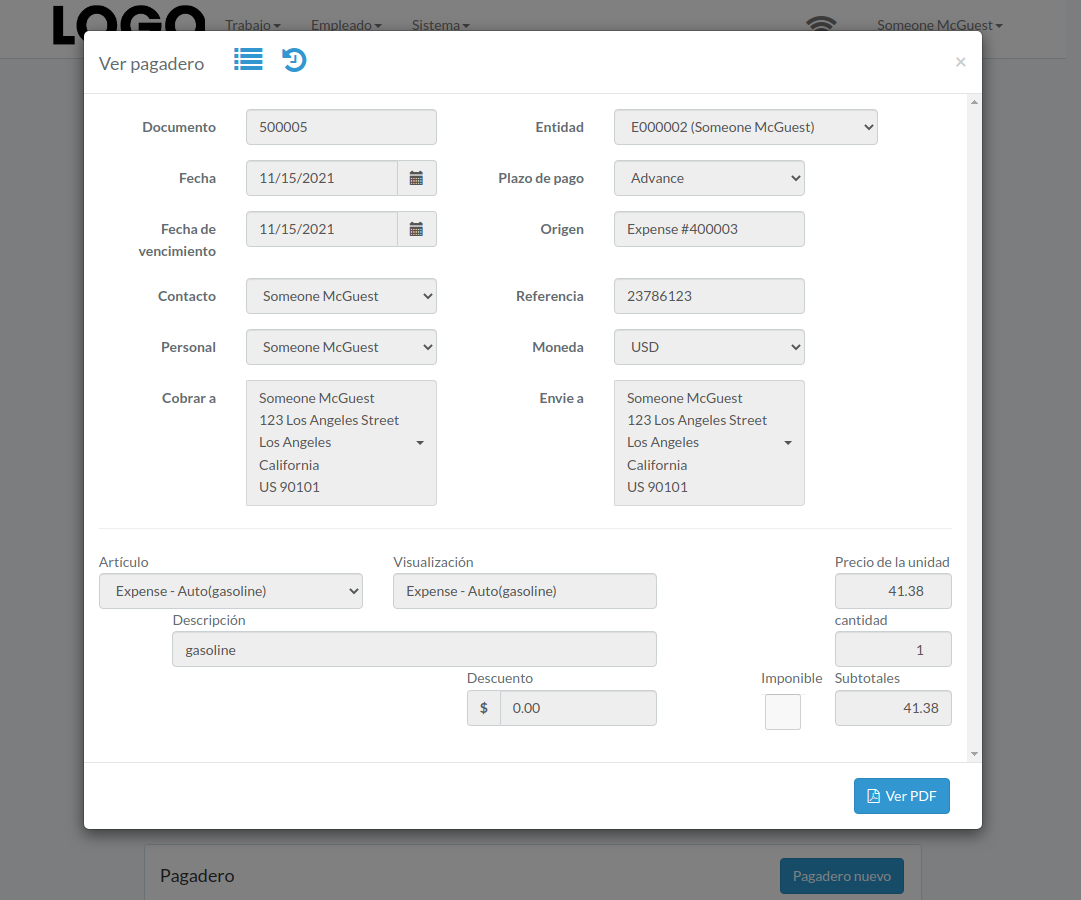Expand the Moneda currency dropdown

(x=709, y=347)
